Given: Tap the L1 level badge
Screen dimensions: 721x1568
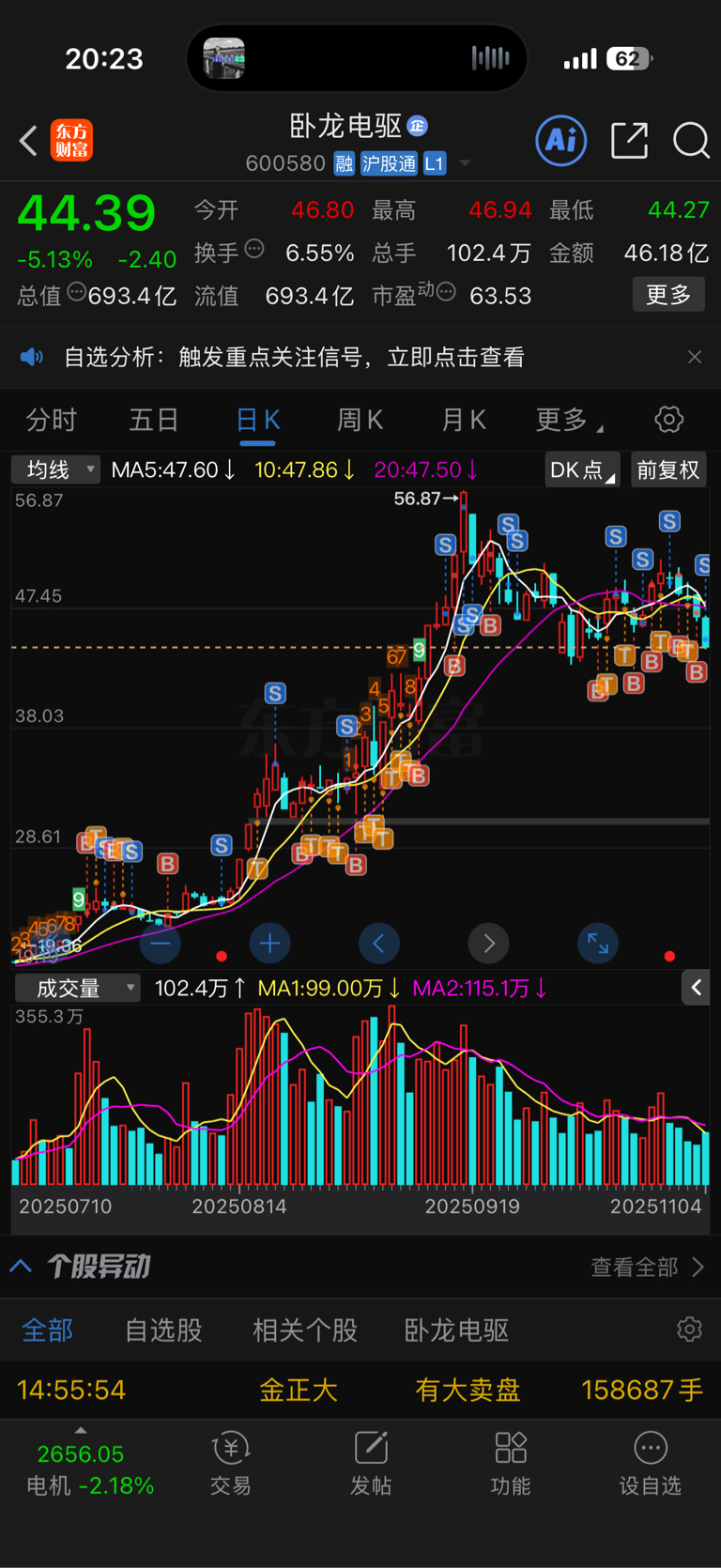Looking at the screenshot, I should click(x=434, y=164).
